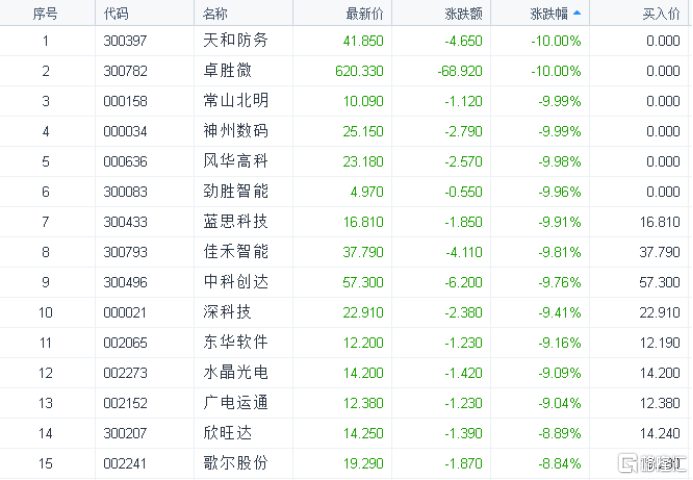Open stock 常山北明
The image size is (693, 480).
[x=236, y=101]
